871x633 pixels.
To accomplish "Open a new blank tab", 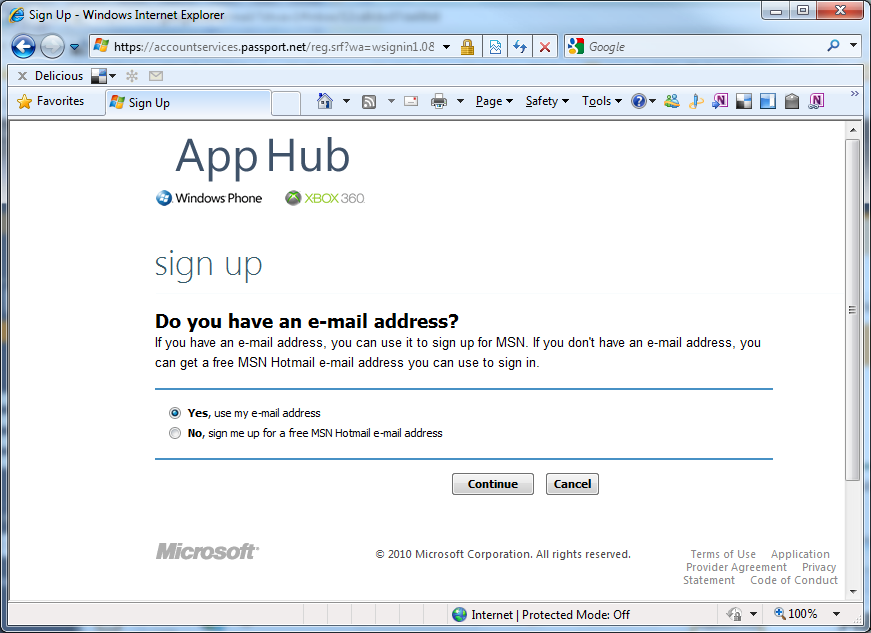I will (x=286, y=103).
